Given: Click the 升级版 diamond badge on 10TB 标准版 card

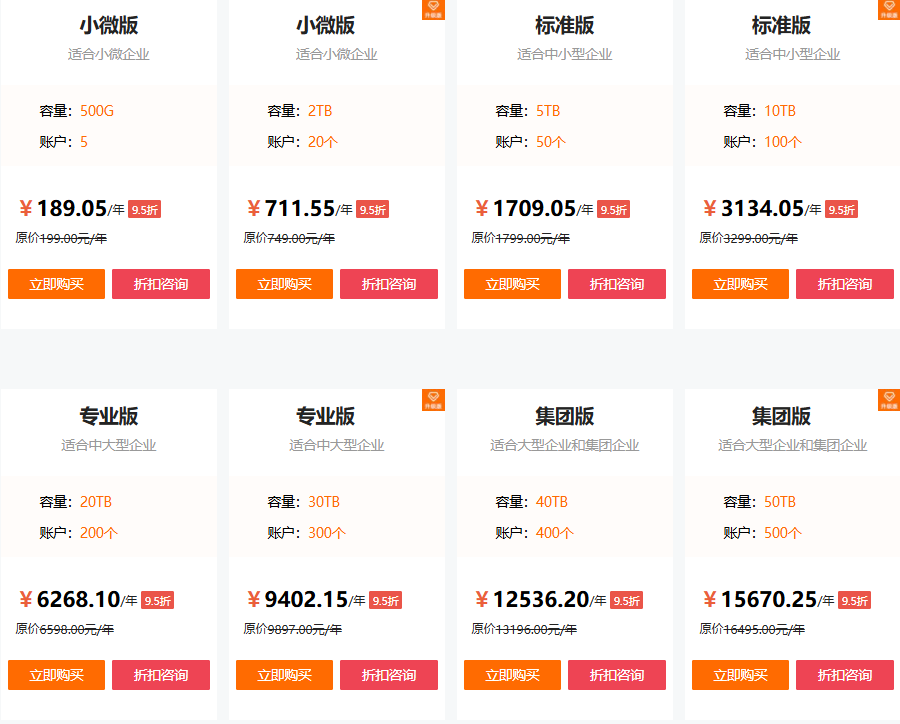Looking at the screenshot, I should [x=888, y=10].
